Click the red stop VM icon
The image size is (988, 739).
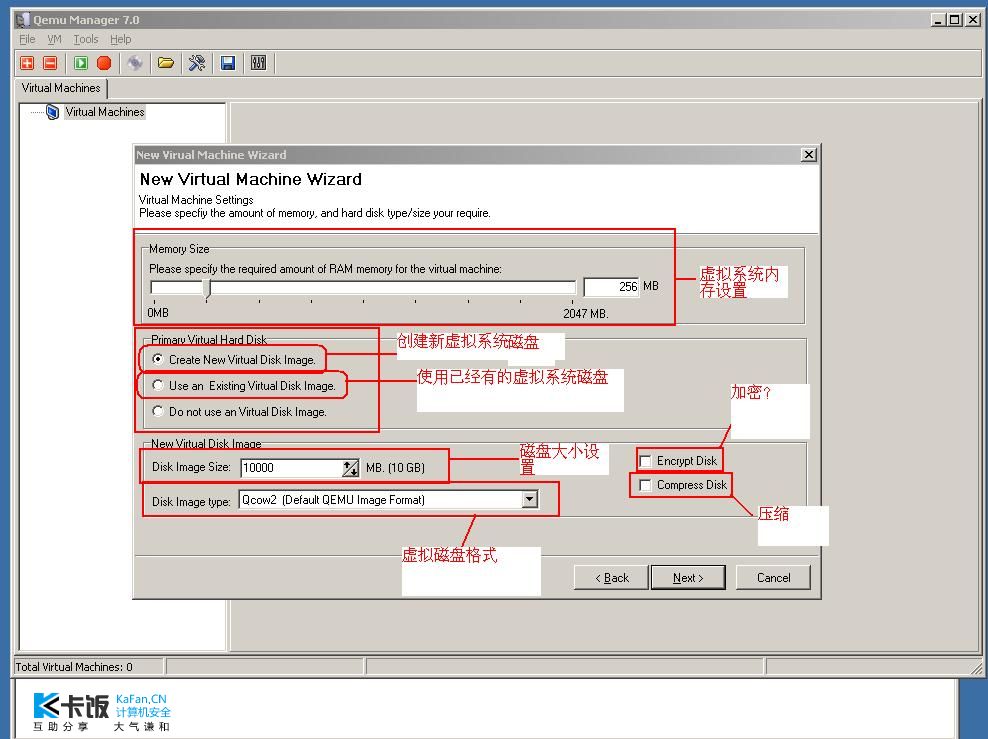pyautogui.click(x=104, y=63)
